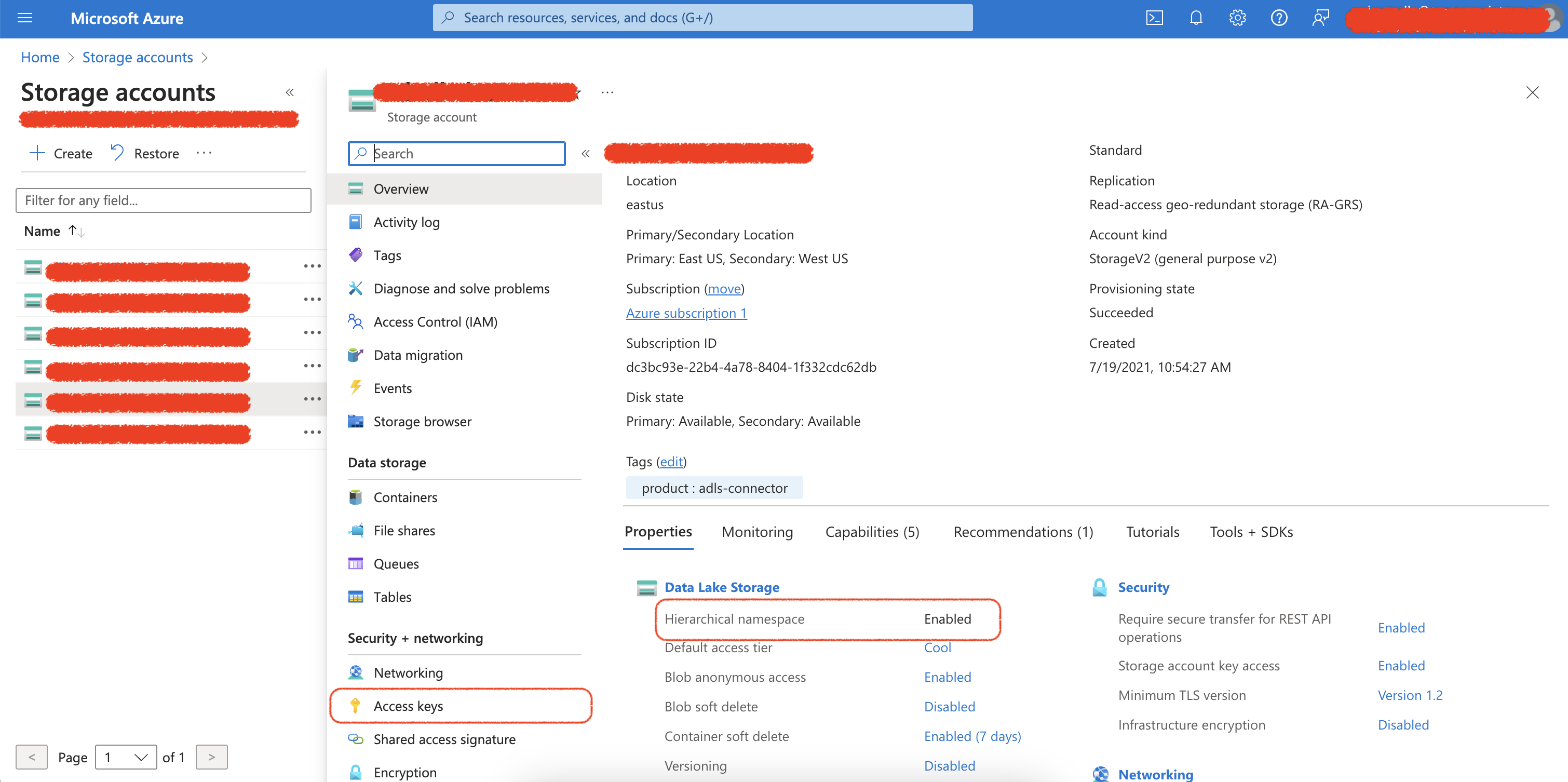This screenshot has height=782, width=1568.
Task: Click the feedback icon in header
Action: [1320, 18]
